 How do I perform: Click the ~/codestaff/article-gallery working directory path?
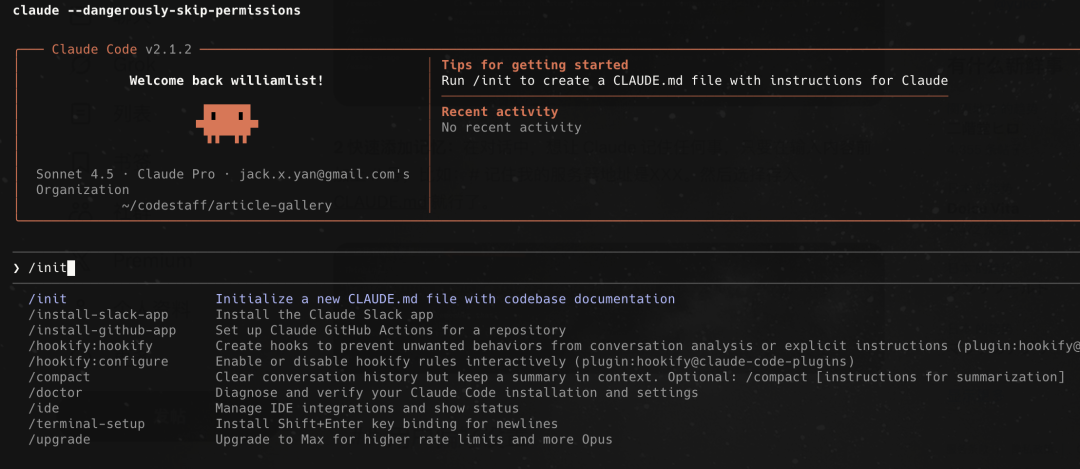227,205
